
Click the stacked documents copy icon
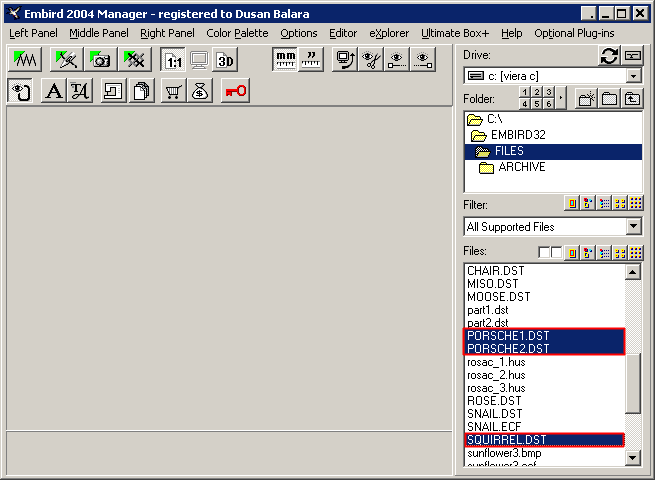(142, 91)
